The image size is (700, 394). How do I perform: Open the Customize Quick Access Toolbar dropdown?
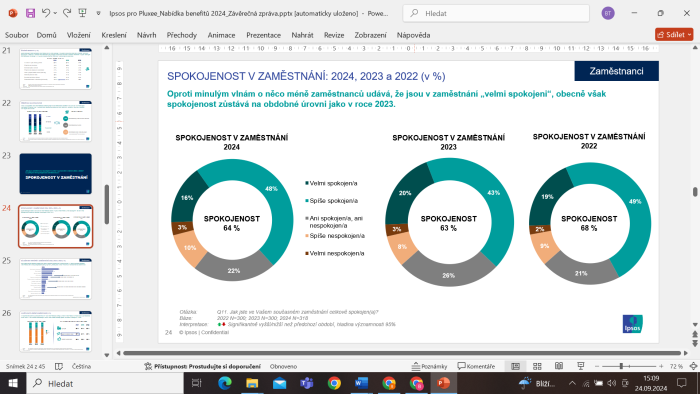98,14
